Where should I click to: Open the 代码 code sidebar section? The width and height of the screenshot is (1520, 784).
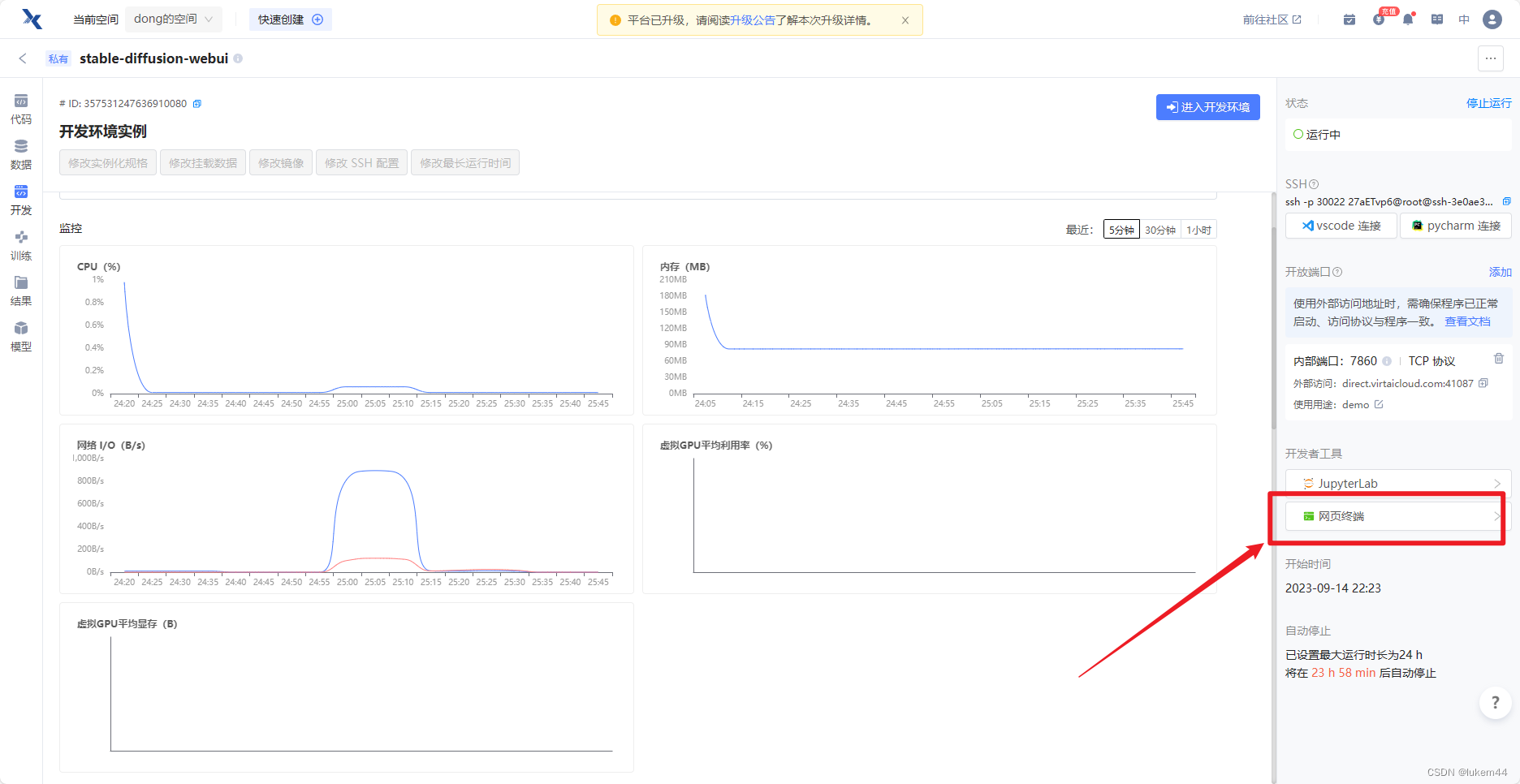[x=21, y=110]
